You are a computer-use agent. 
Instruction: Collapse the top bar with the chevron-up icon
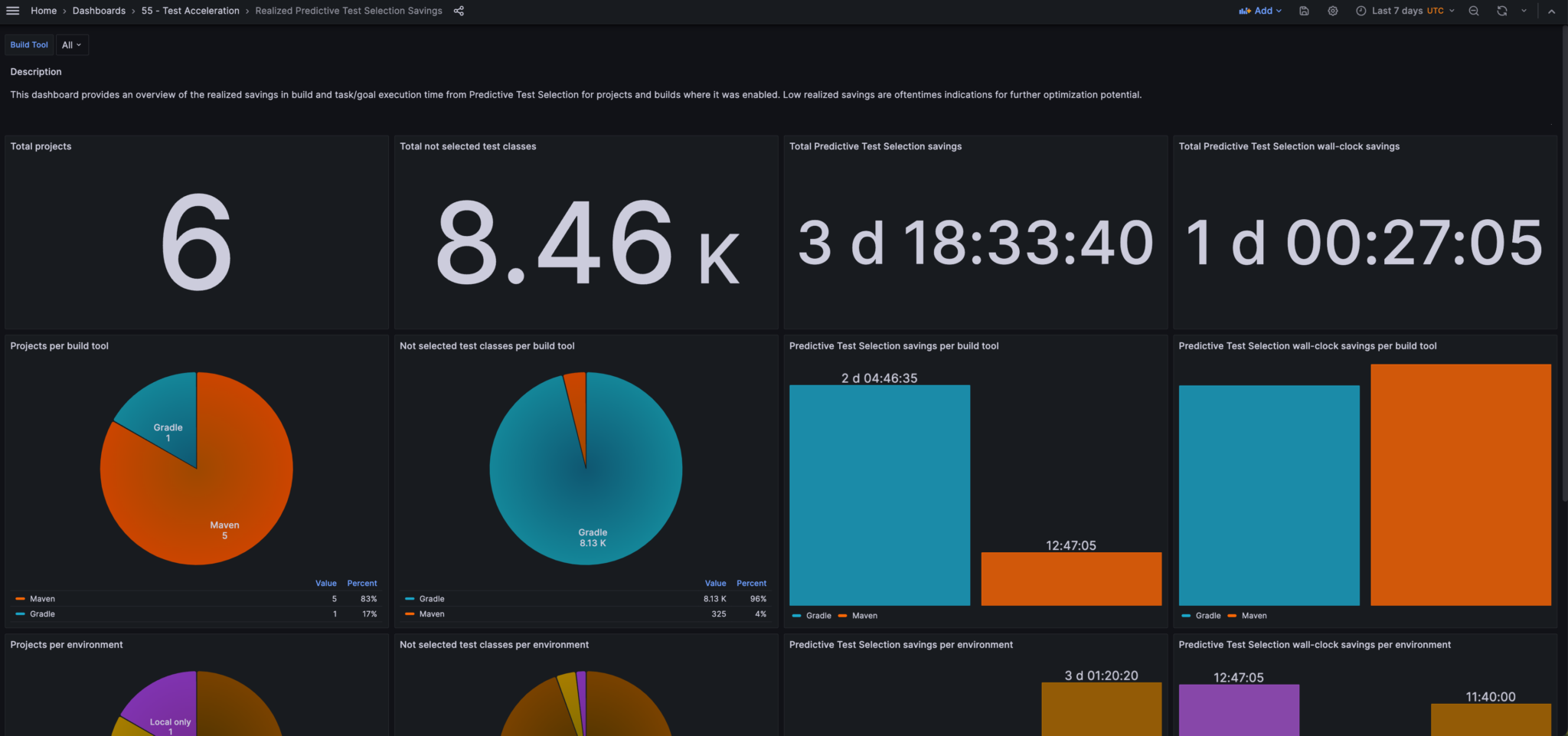click(x=1552, y=11)
